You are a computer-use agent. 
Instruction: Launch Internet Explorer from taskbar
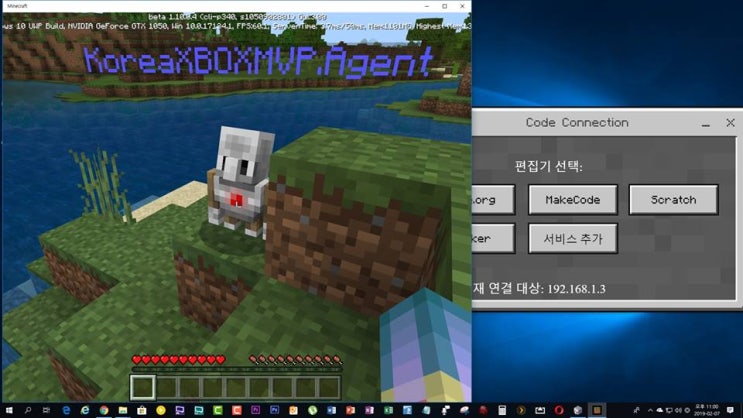click(85, 410)
